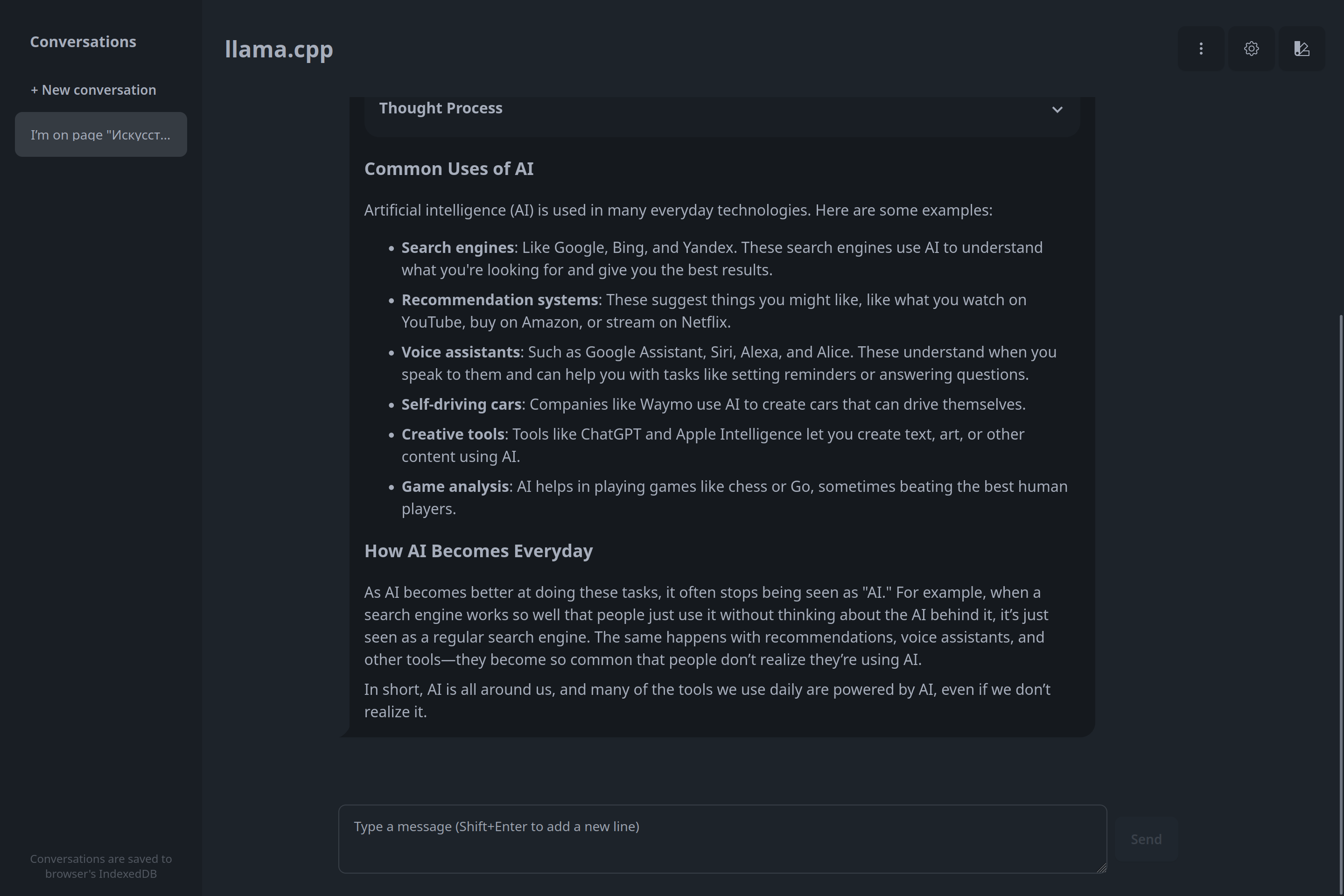Click the IndexedDB storage note in sidebar
1344x896 pixels.
[101, 866]
